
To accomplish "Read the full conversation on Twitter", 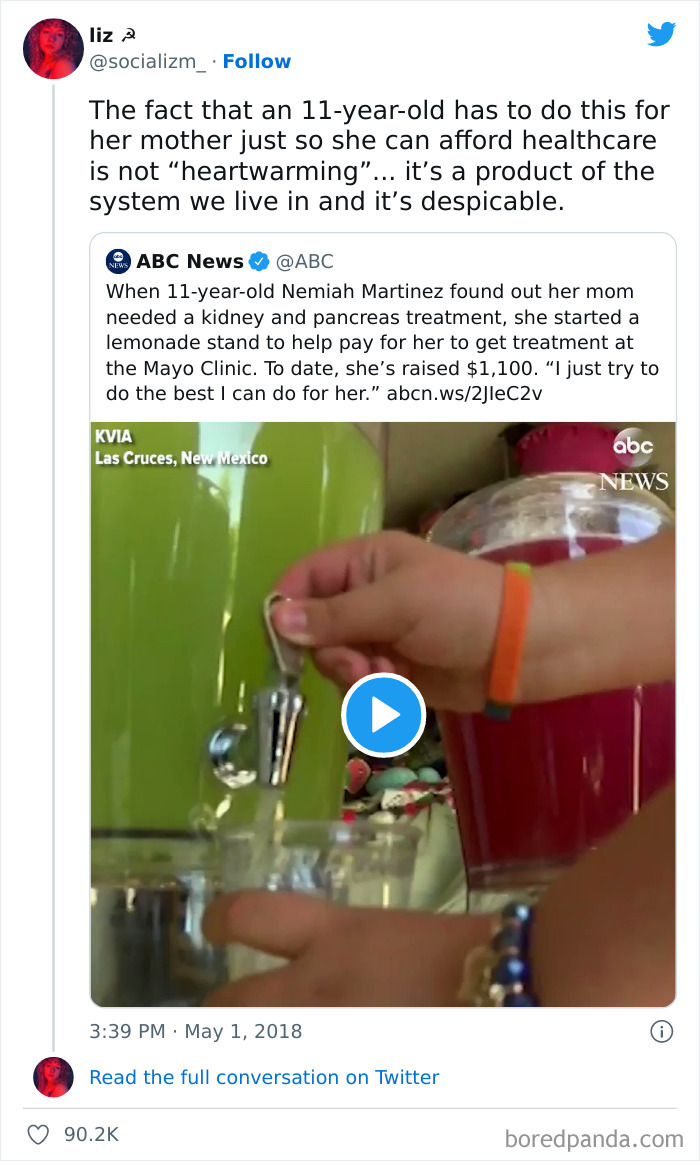I will 264,1077.
